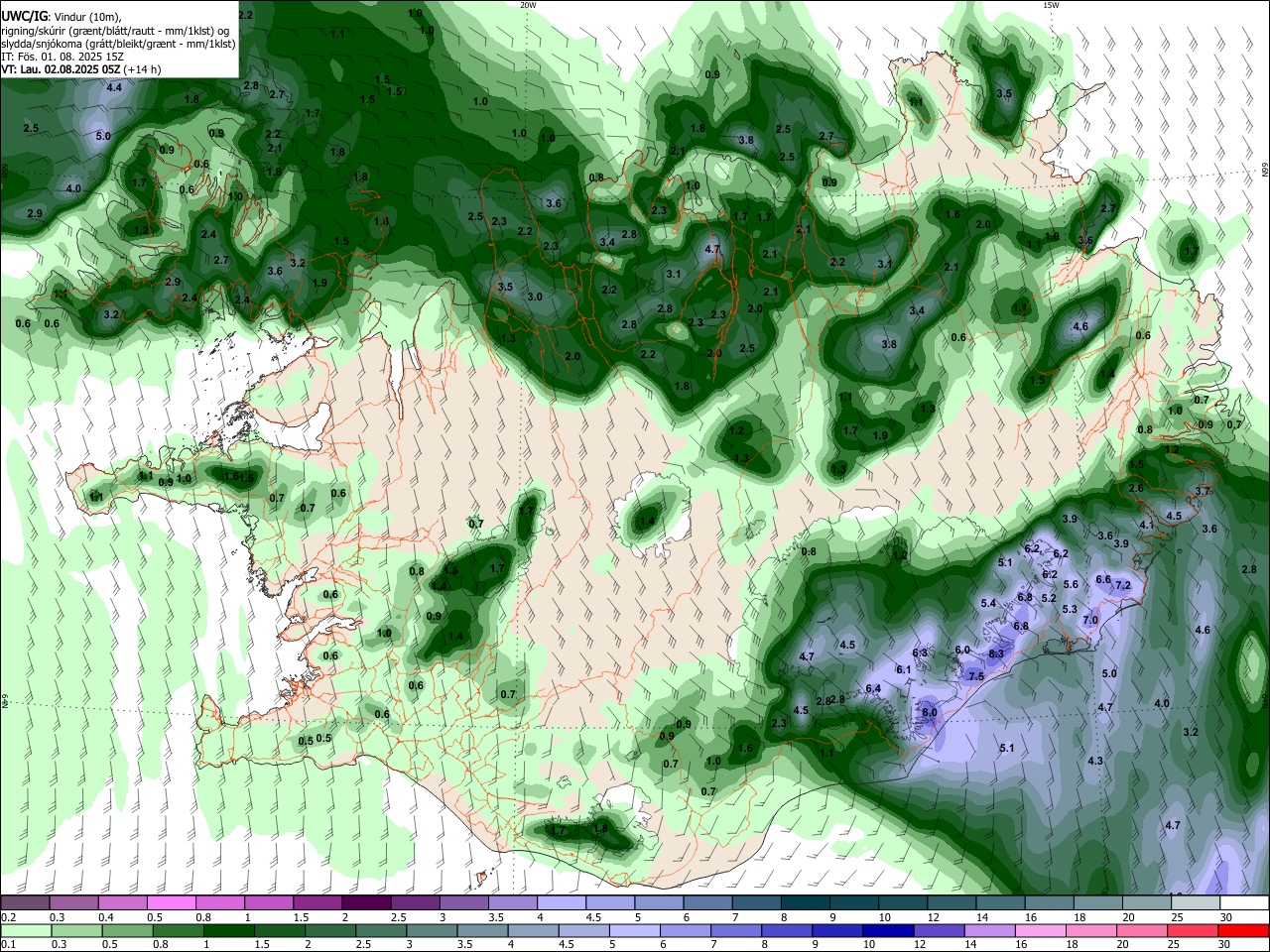Viewport: 1270px width, 952px height.
Task: Click the 0.2 label on the snow scale
Action: [x=8, y=917]
